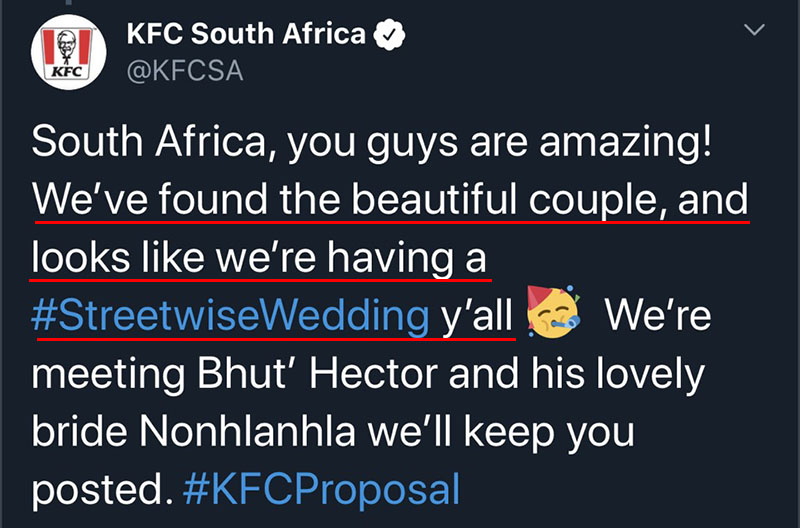This screenshot has height=528, width=800.
Task: Click the line "South Africa, you guys are amazing!"
Action: pos(371,143)
